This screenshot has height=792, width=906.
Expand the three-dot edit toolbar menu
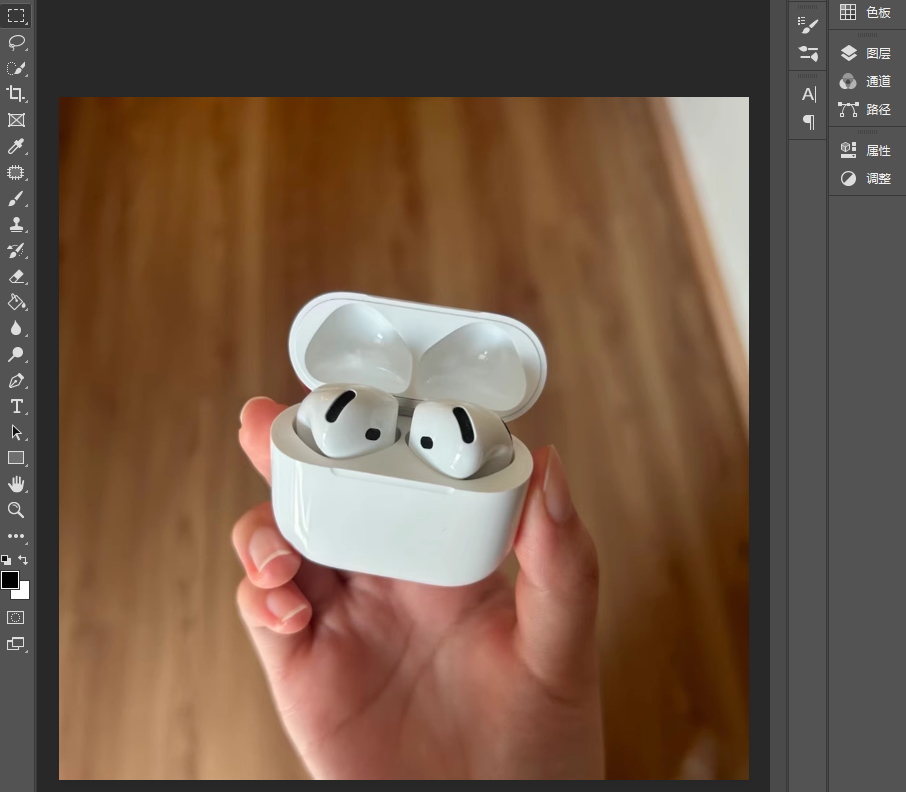(16, 536)
